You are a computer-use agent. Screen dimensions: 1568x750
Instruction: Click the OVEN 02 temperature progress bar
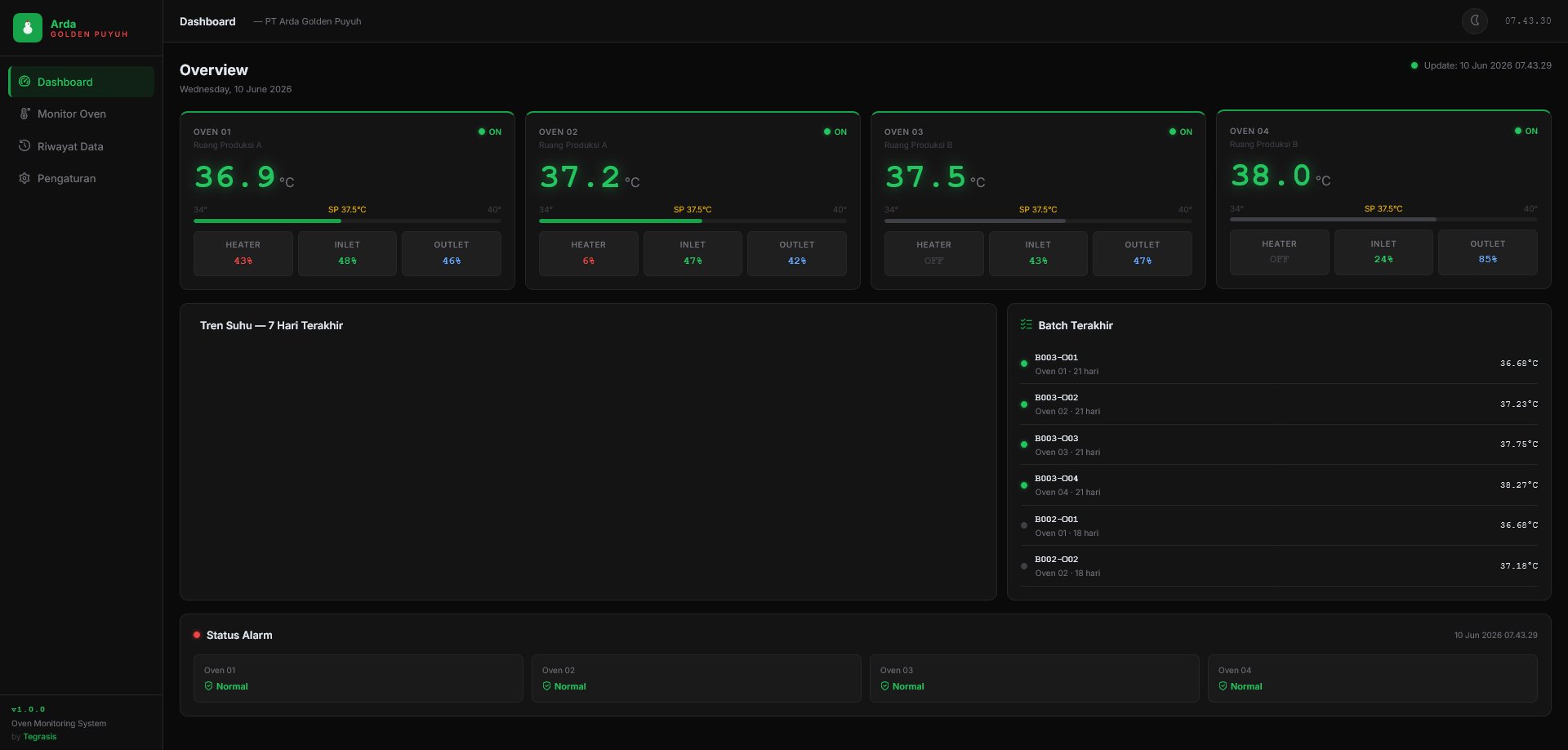(693, 221)
